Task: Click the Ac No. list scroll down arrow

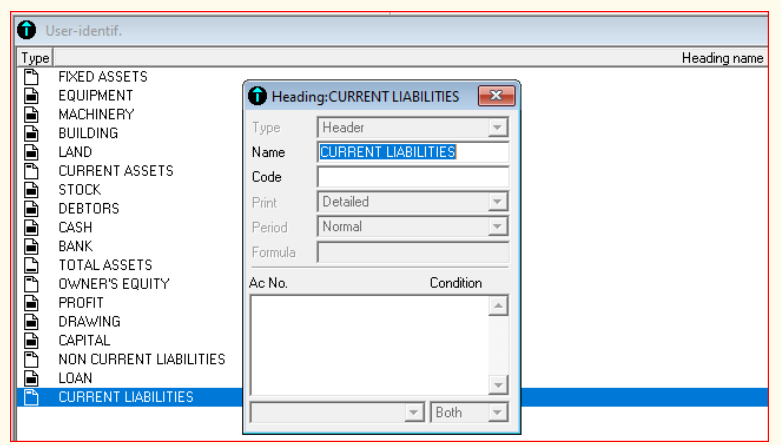Action: [x=498, y=385]
